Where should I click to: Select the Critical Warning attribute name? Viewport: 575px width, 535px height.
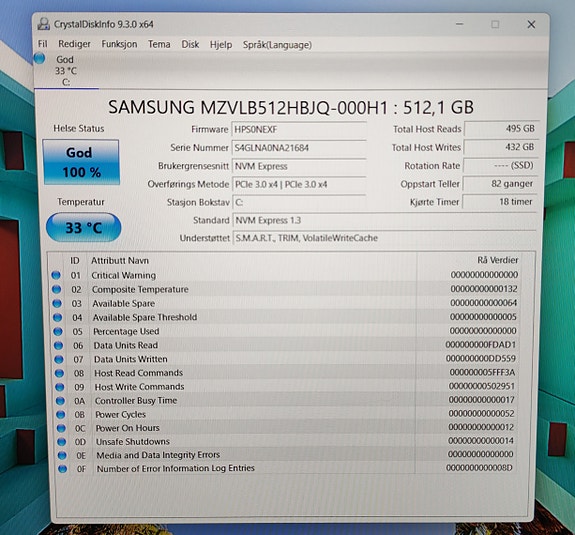point(124,275)
